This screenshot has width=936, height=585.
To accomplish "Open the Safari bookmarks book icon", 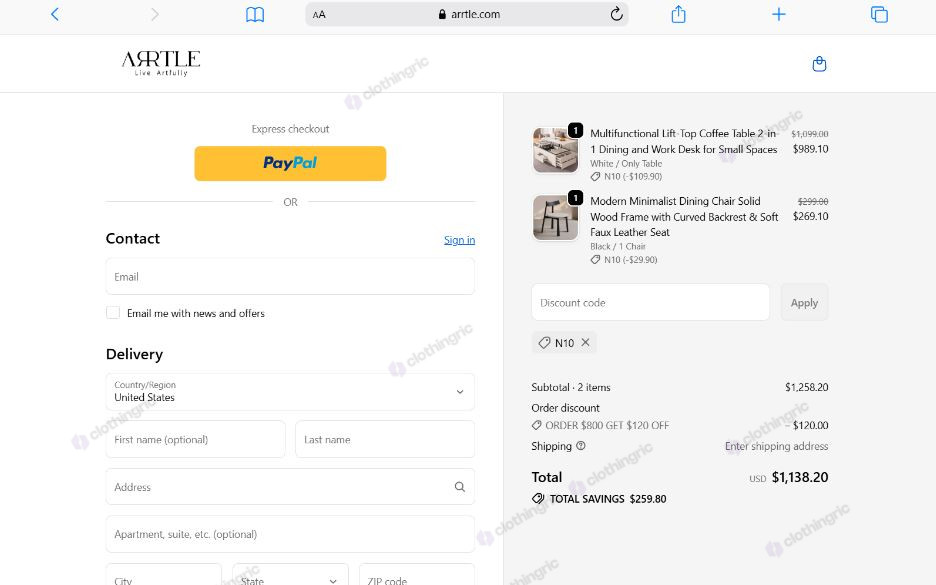I will click(255, 14).
